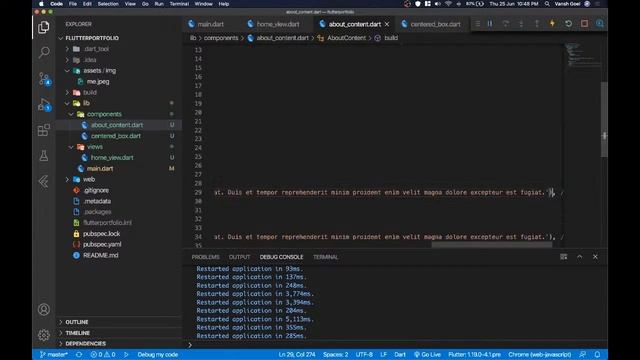The image size is (640, 360).
Task: Select the Debug Console tab
Action: [281, 257]
